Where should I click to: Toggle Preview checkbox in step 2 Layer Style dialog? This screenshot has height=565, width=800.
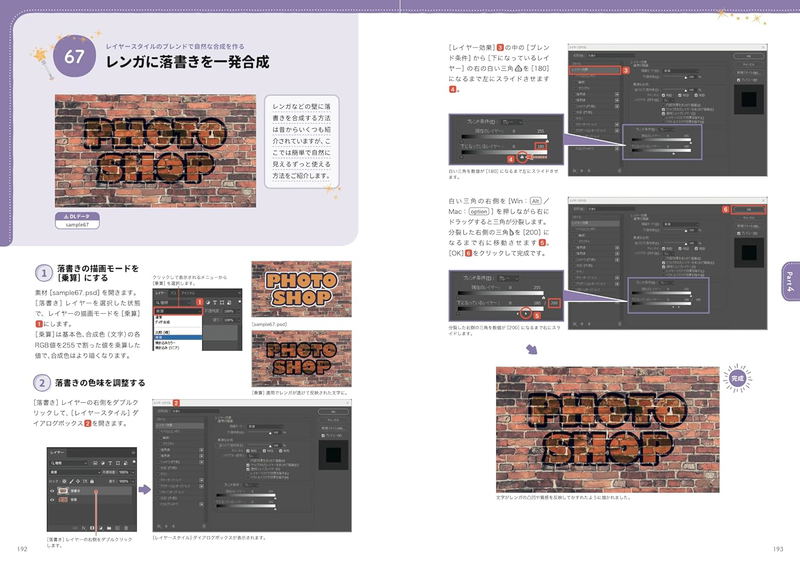(x=323, y=435)
